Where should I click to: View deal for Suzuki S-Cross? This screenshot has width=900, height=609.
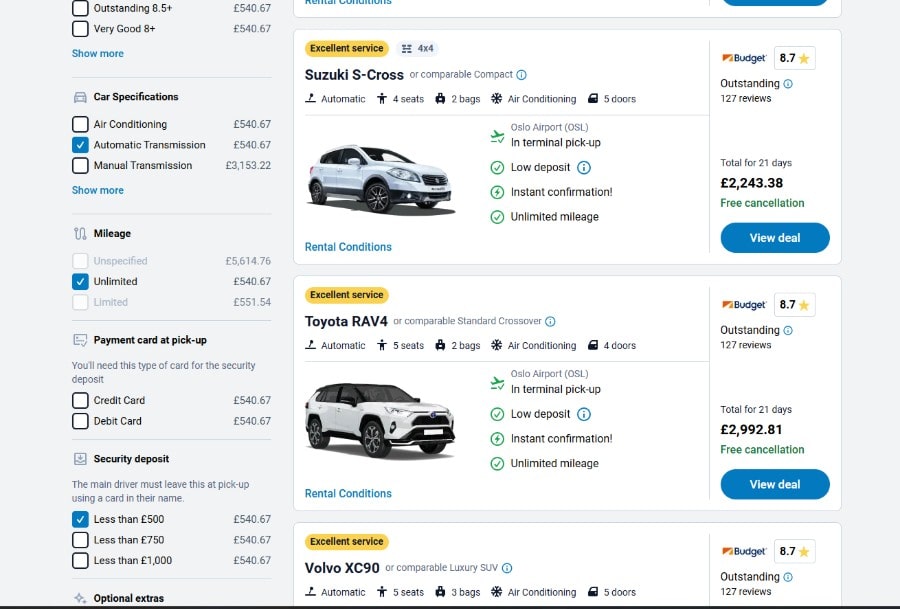point(775,238)
